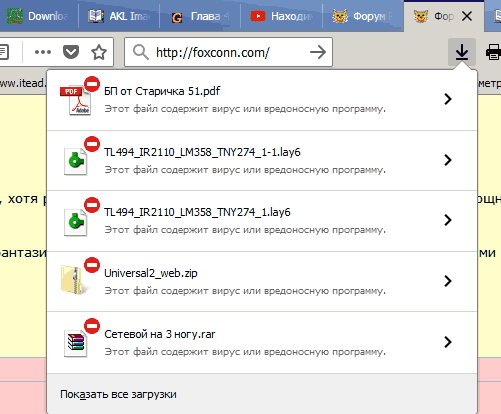Click the PDF file icon of blocked download

pyautogui.click(x=75, y=100)
